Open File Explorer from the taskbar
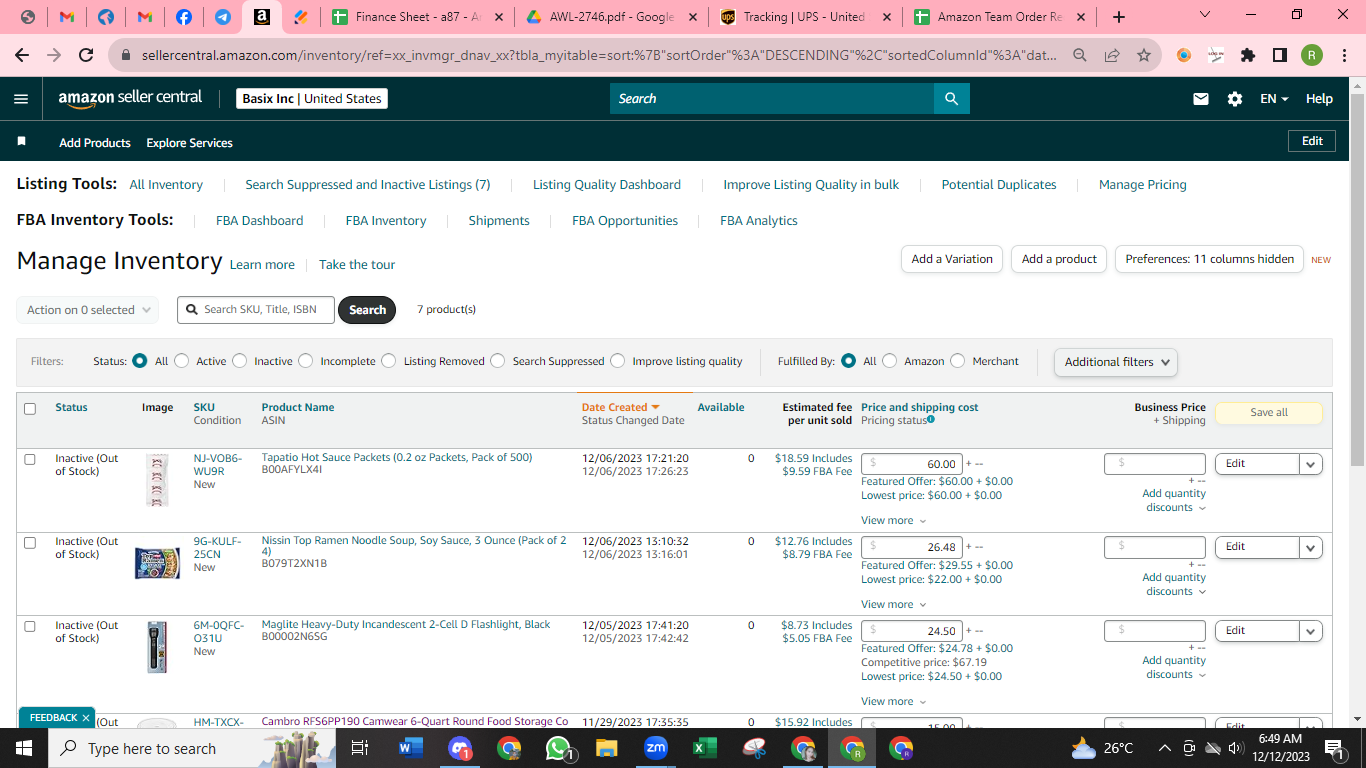Image resolution: width=1366 pixels, height=768 pixels. point(607,748)
